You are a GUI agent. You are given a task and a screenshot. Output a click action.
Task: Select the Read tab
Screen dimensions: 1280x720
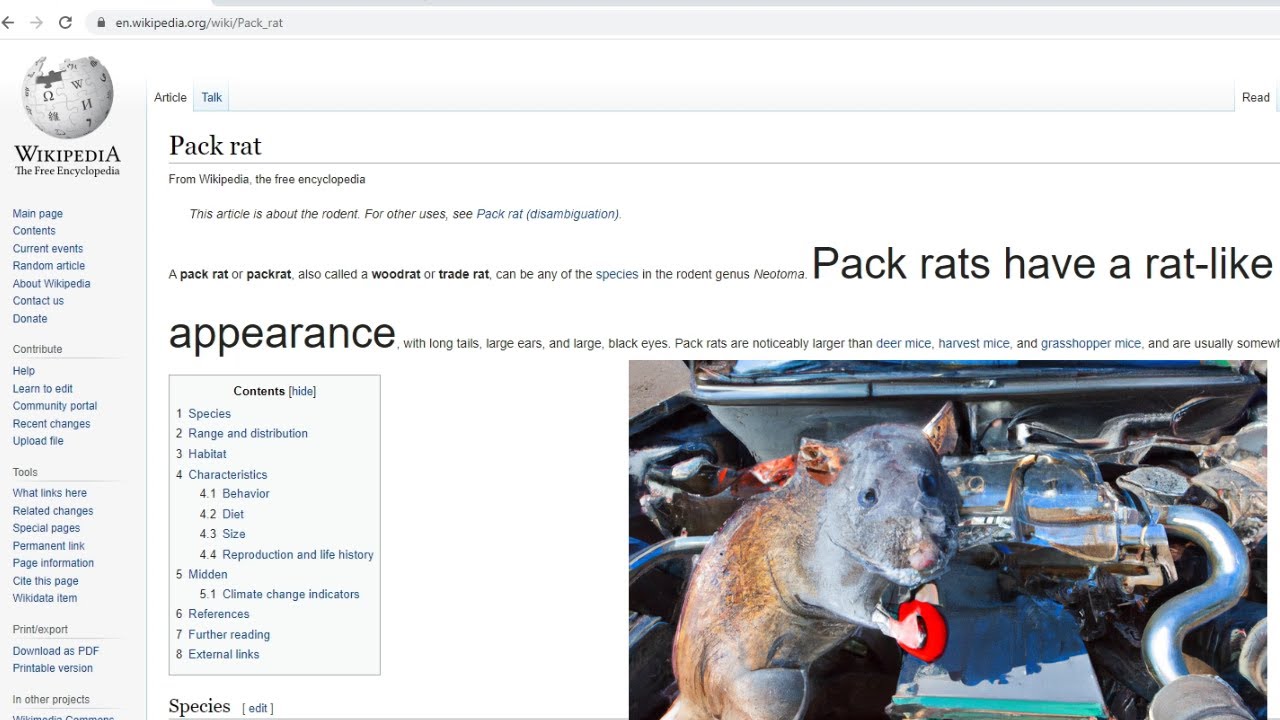pyautogui.click(x=1256, y=97)
